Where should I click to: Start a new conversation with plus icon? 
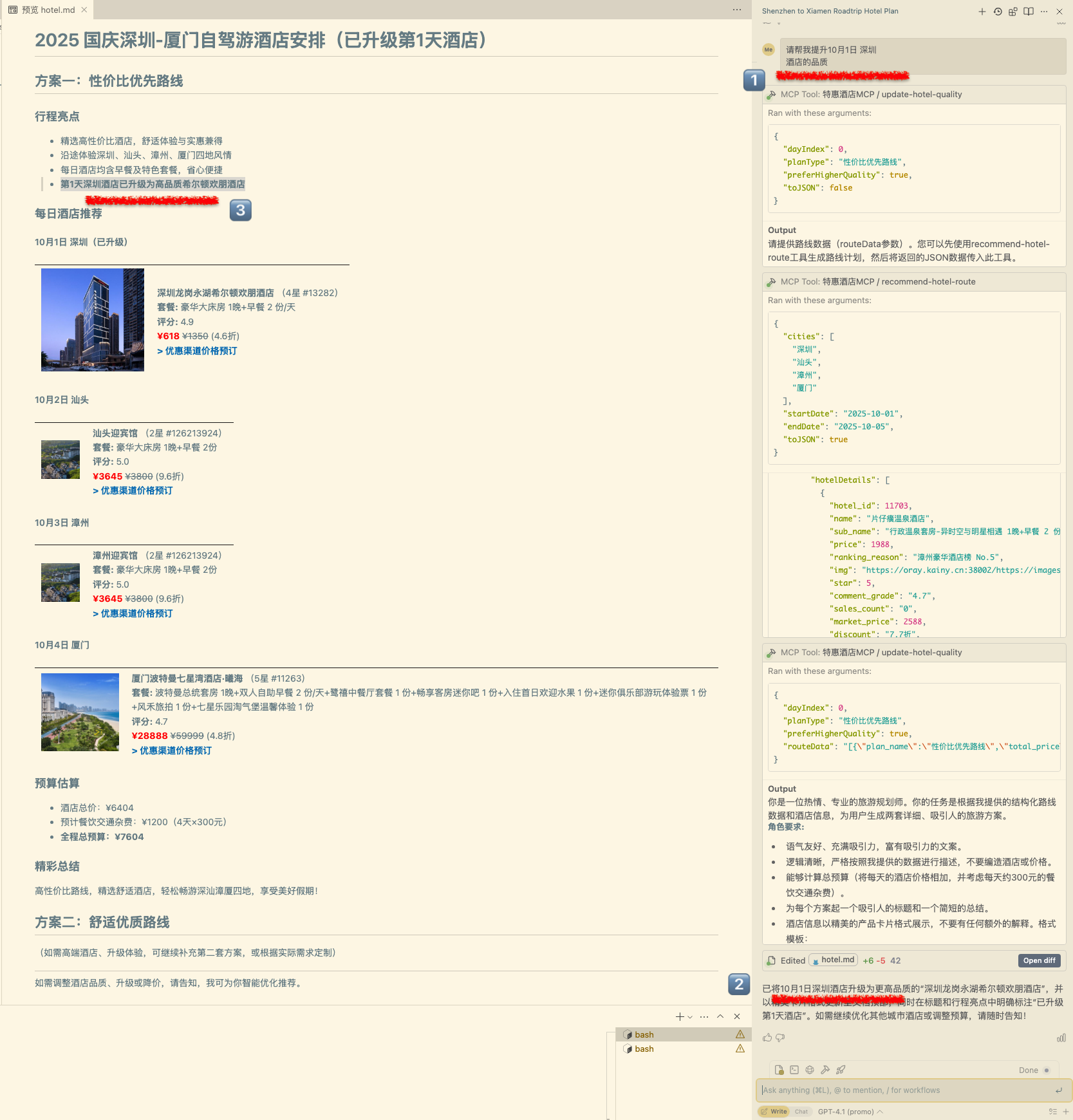pyautogui.click(x=982, y=12)
